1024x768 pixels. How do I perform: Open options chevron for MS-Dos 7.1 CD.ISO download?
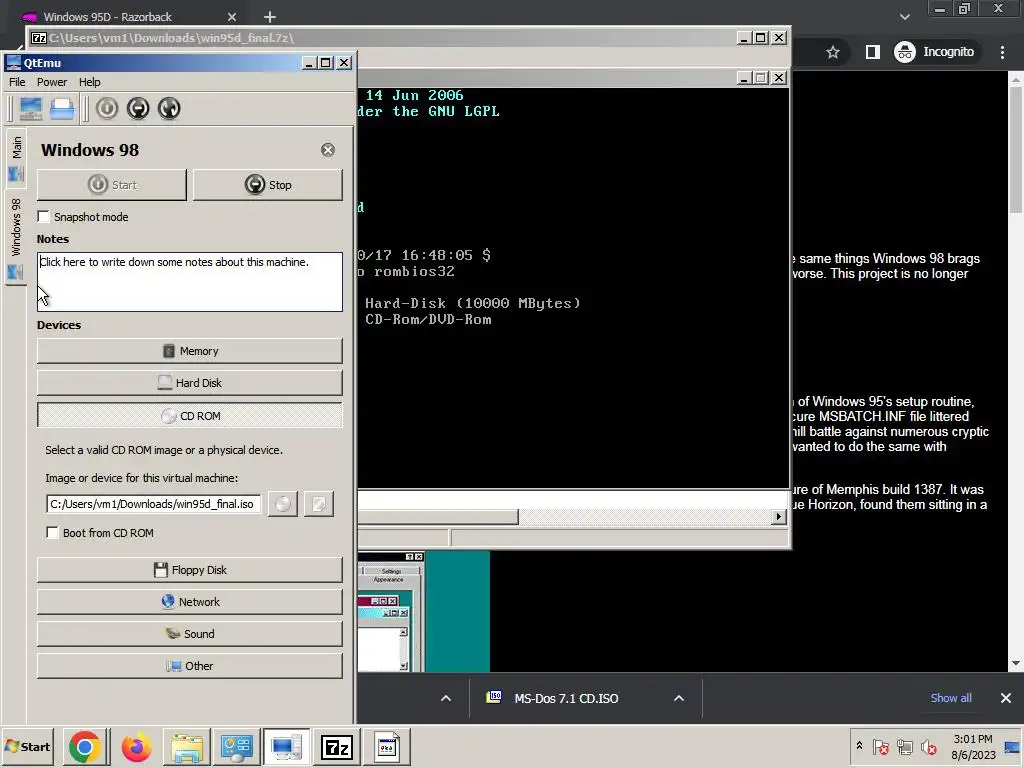tap(679, 698)
